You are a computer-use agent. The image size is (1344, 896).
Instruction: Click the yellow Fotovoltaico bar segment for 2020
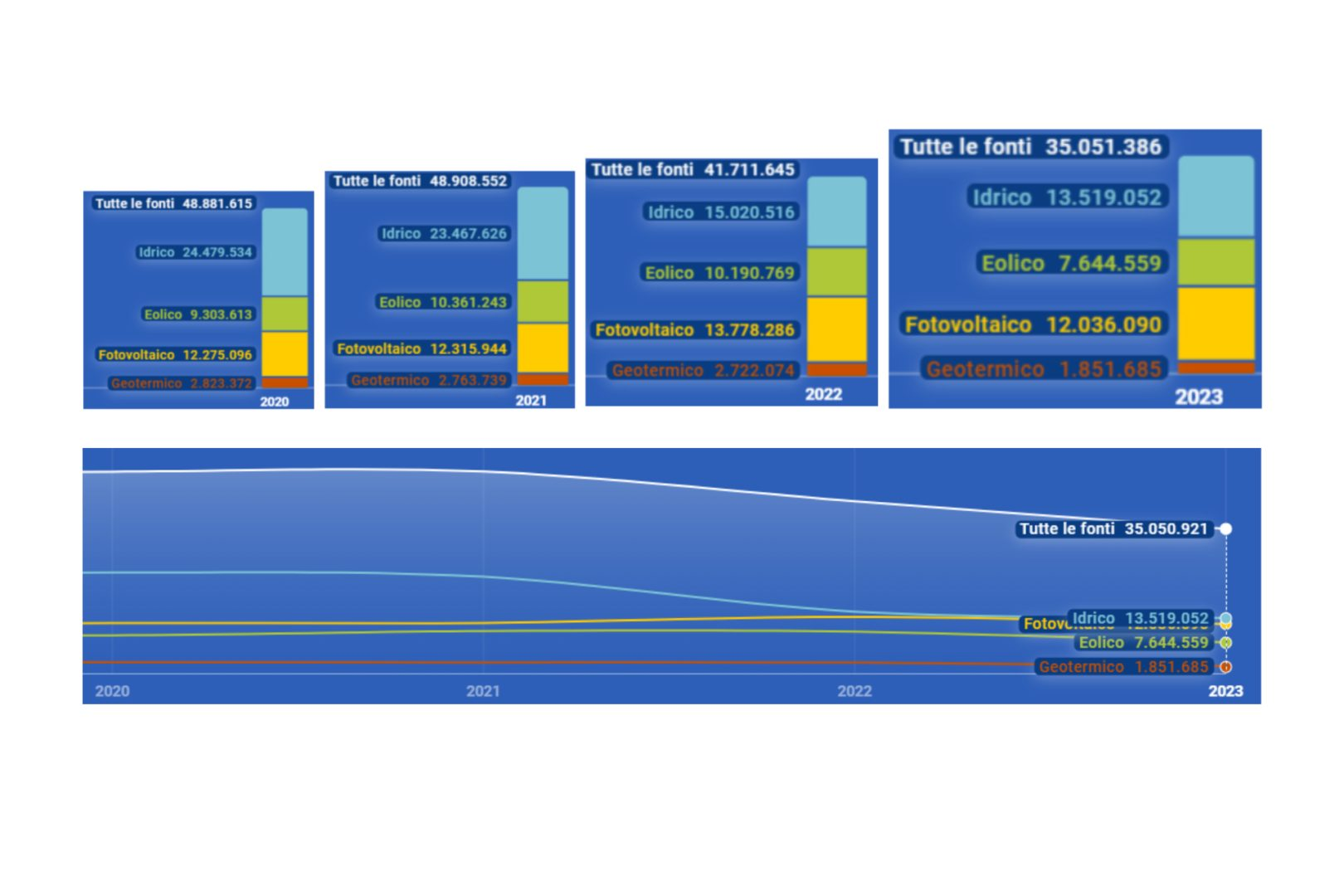285,354
